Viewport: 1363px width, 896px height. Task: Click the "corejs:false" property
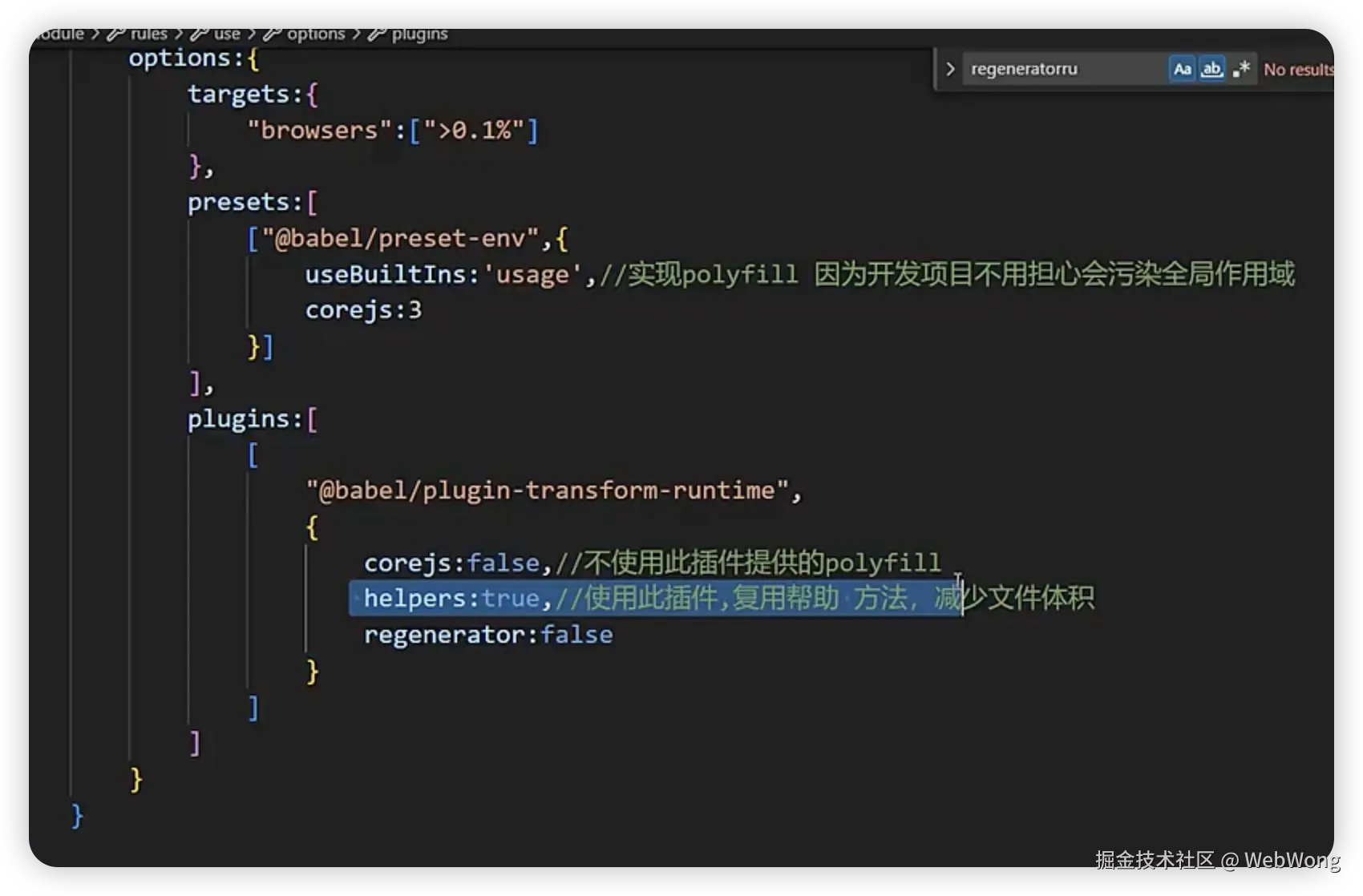tap(451, 563)
